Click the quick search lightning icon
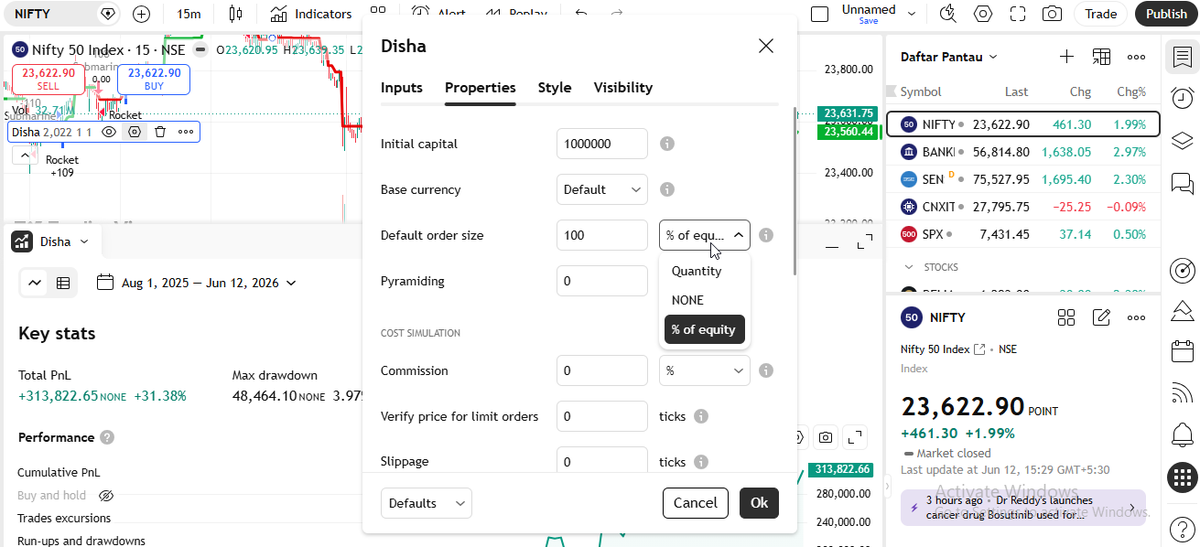 point(948,14)
